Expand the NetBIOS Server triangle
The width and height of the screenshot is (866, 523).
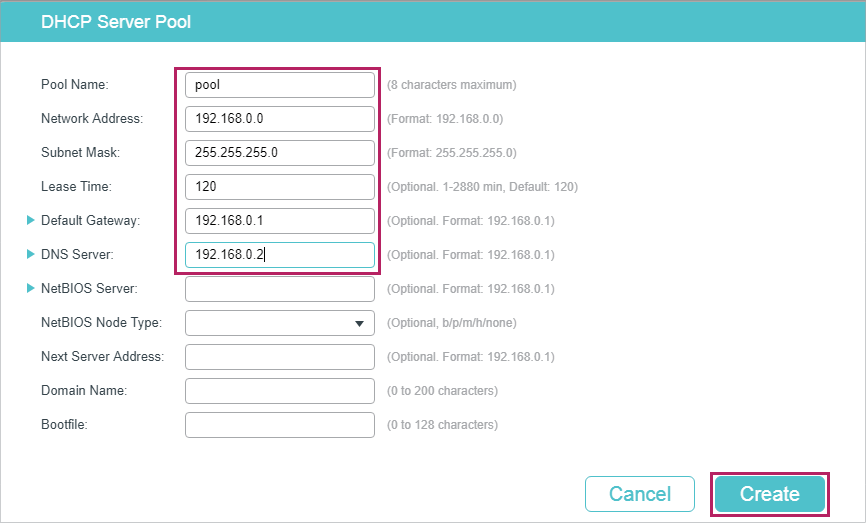(30, 288)
